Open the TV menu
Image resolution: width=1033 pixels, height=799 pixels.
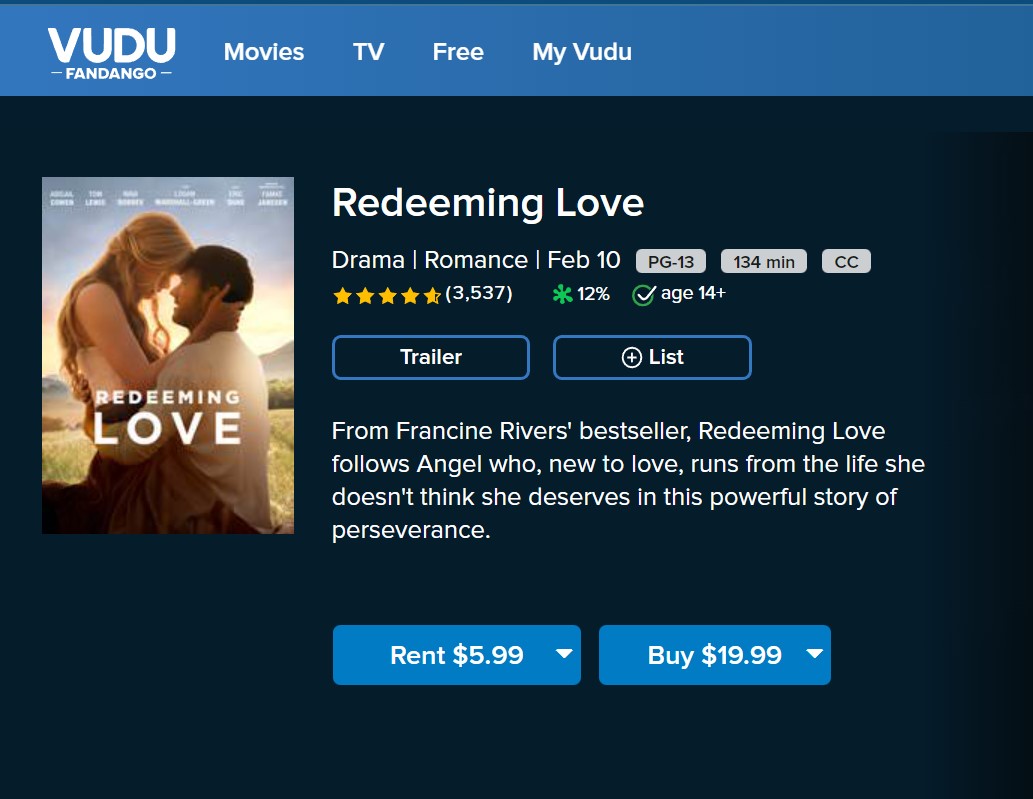(368, 52)
